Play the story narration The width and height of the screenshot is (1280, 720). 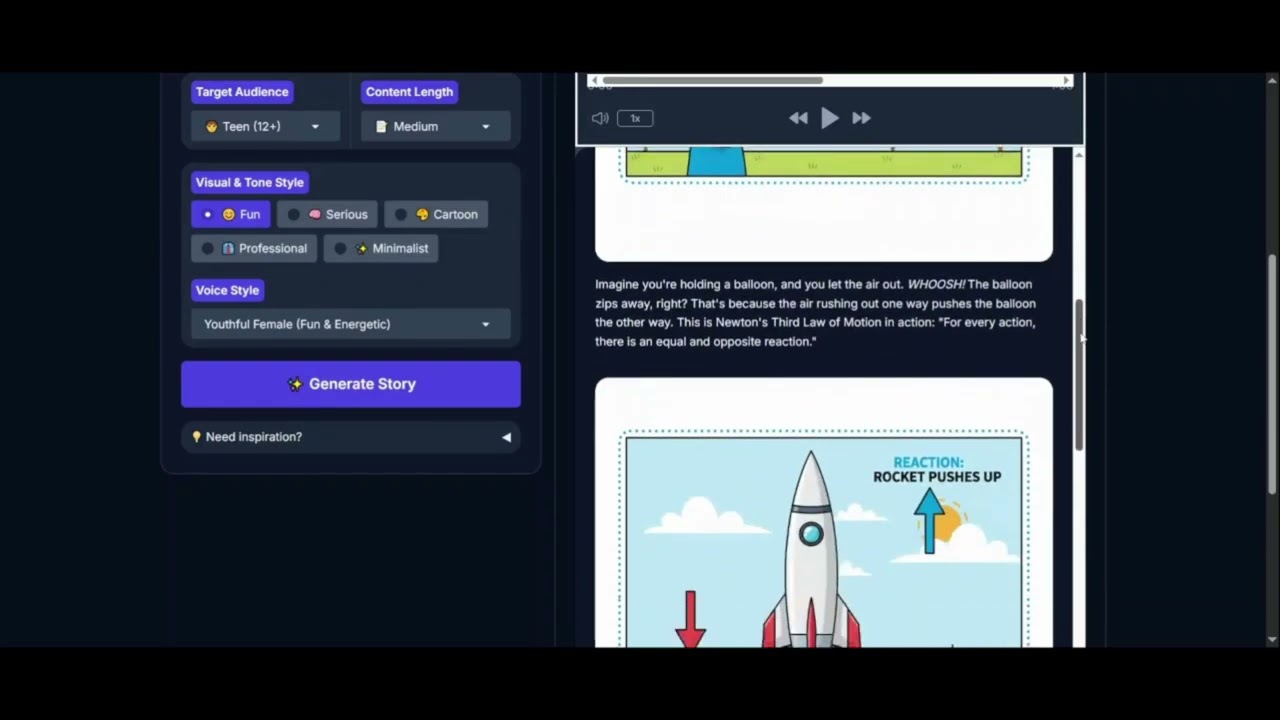830,118
